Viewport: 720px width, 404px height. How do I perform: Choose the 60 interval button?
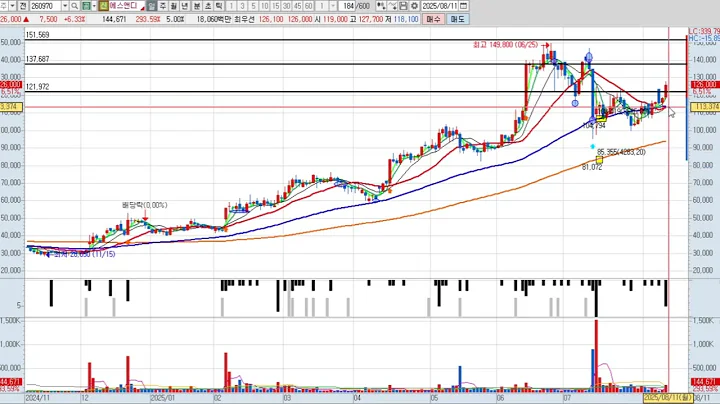click(309, 6)
